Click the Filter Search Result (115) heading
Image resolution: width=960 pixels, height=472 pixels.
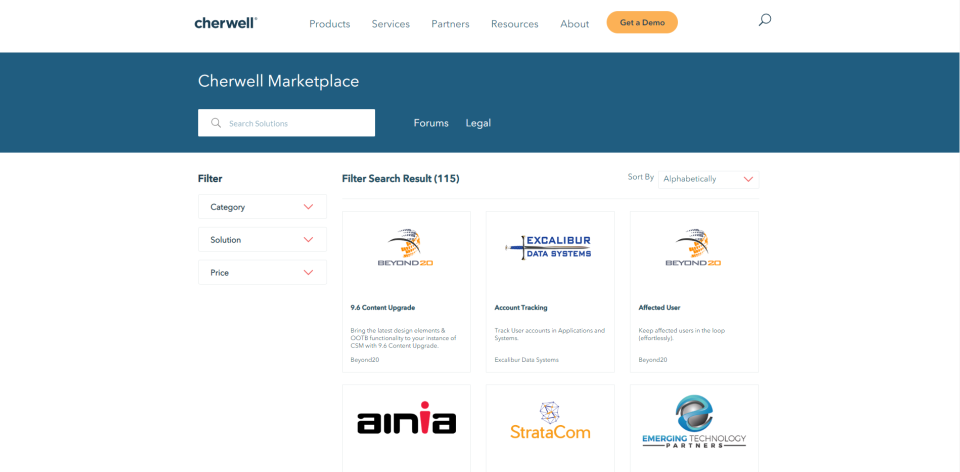(x=400, y=179)
